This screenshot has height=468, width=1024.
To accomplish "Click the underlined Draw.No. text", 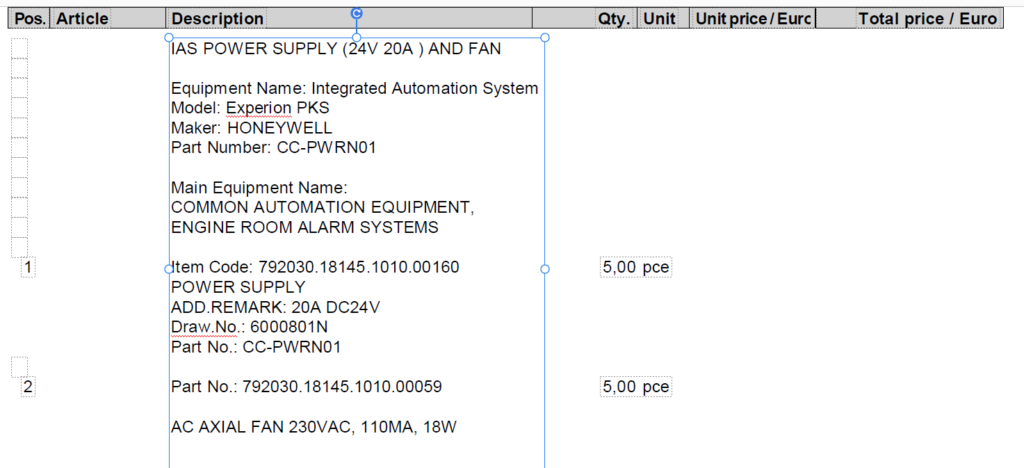I will coord(208,327).
